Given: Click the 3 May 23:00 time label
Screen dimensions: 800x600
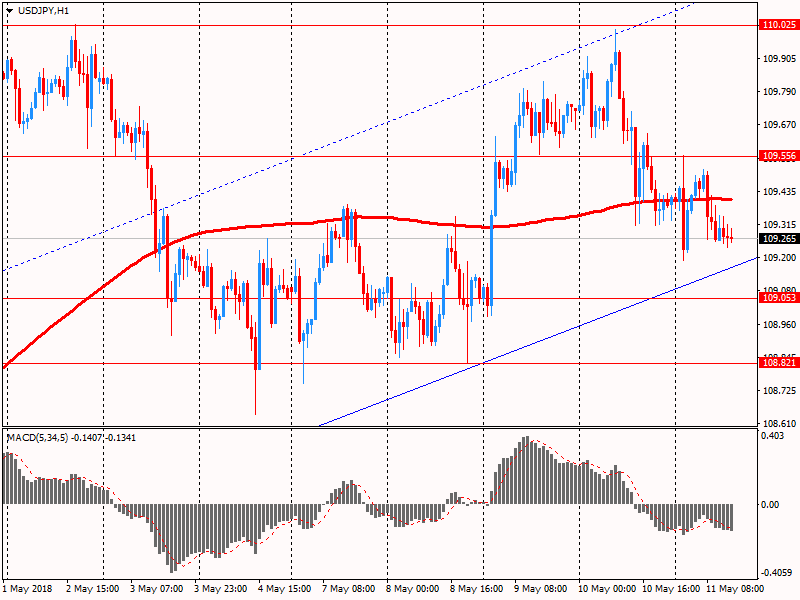Looking at the screenshot, I should click(220, 589).
